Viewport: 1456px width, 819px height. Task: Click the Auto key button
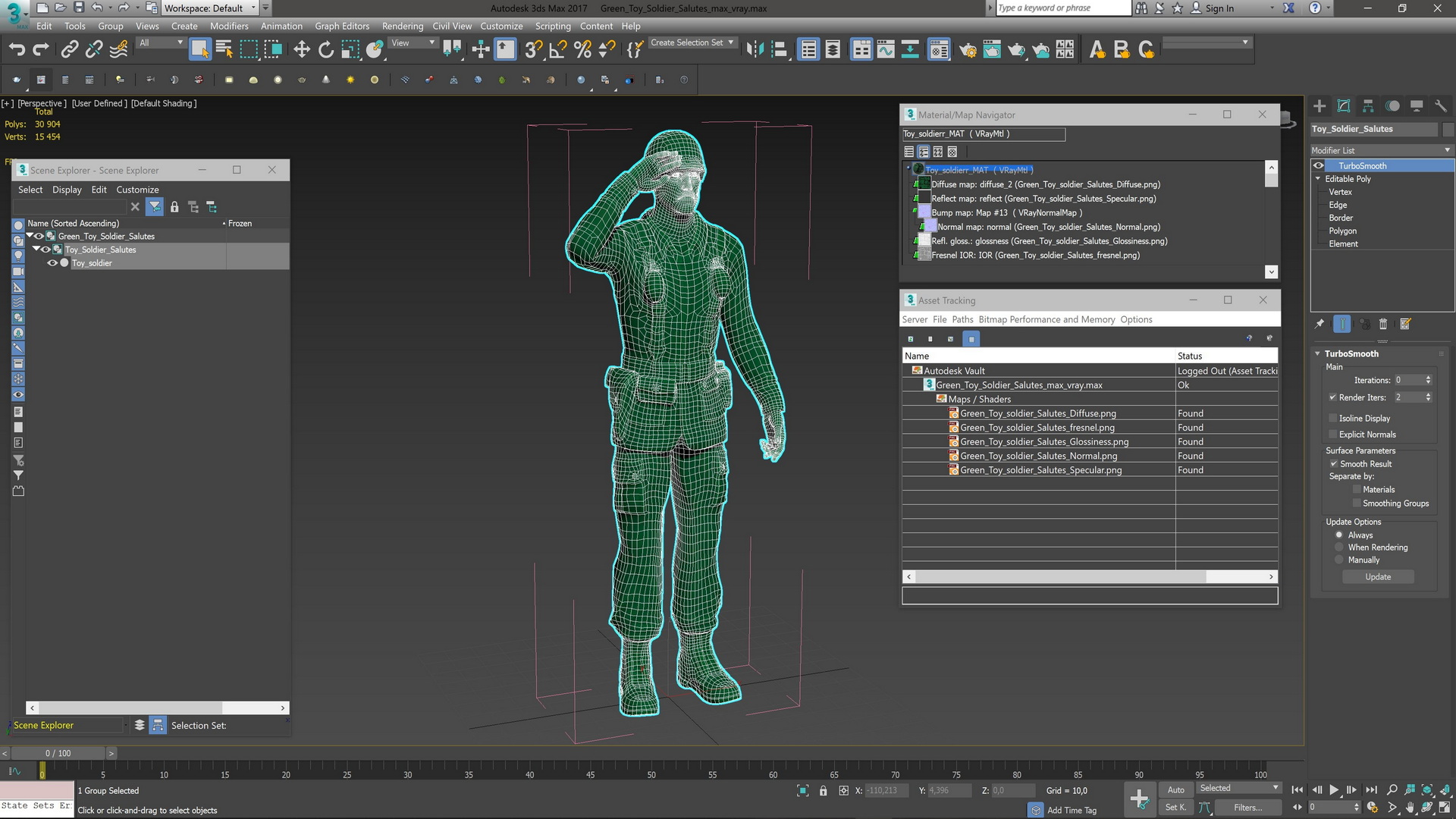[1175, 789]
